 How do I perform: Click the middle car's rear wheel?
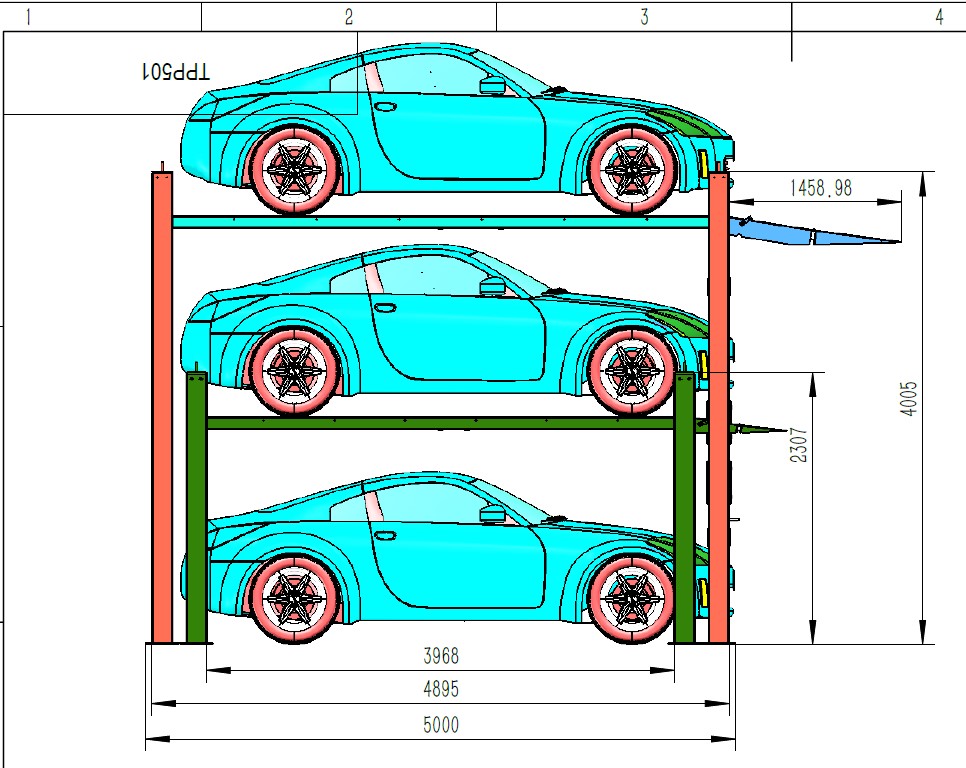295,371
